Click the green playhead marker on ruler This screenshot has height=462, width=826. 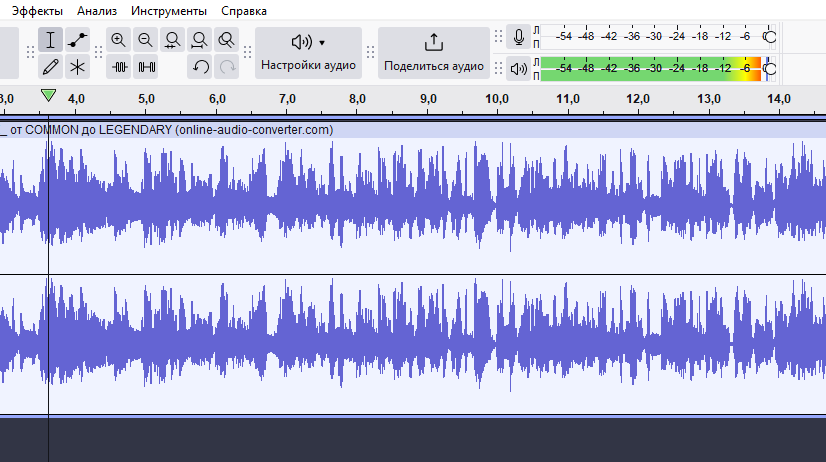tap(48, 95)
